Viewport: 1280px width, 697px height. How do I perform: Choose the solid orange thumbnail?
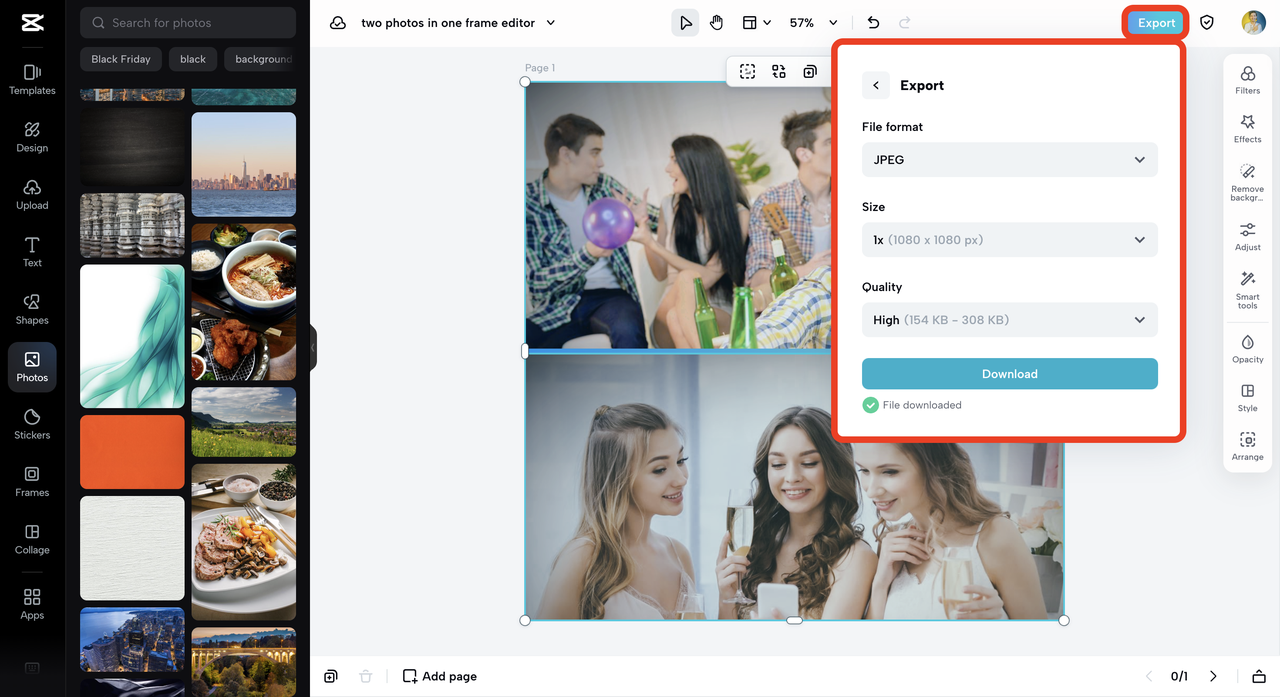tap(132, 452)
